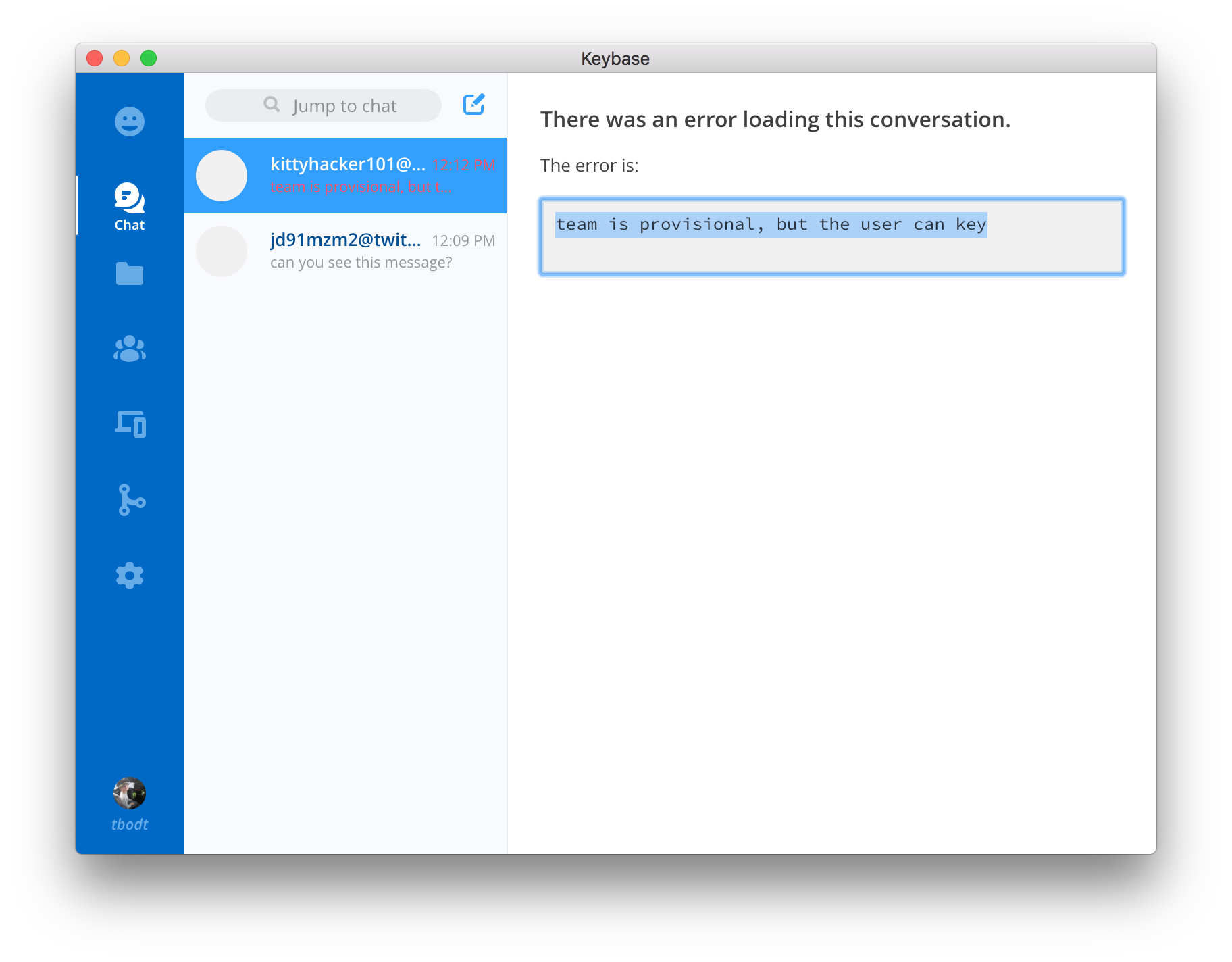
Task: Click inside the error message text box
Action: point(832,236)
